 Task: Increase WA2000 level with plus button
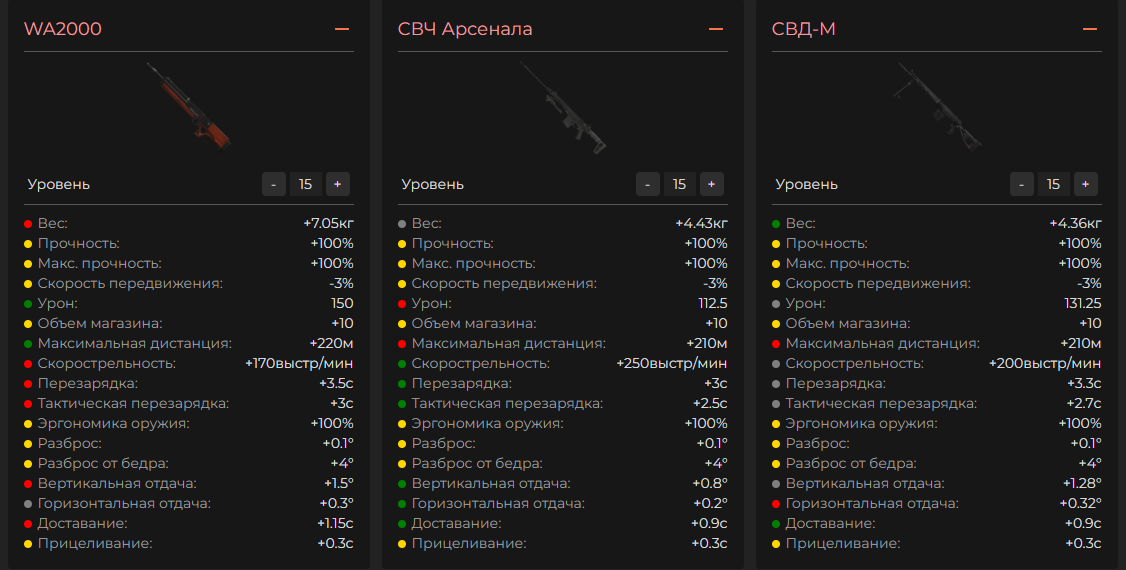(x=338, y=184)
